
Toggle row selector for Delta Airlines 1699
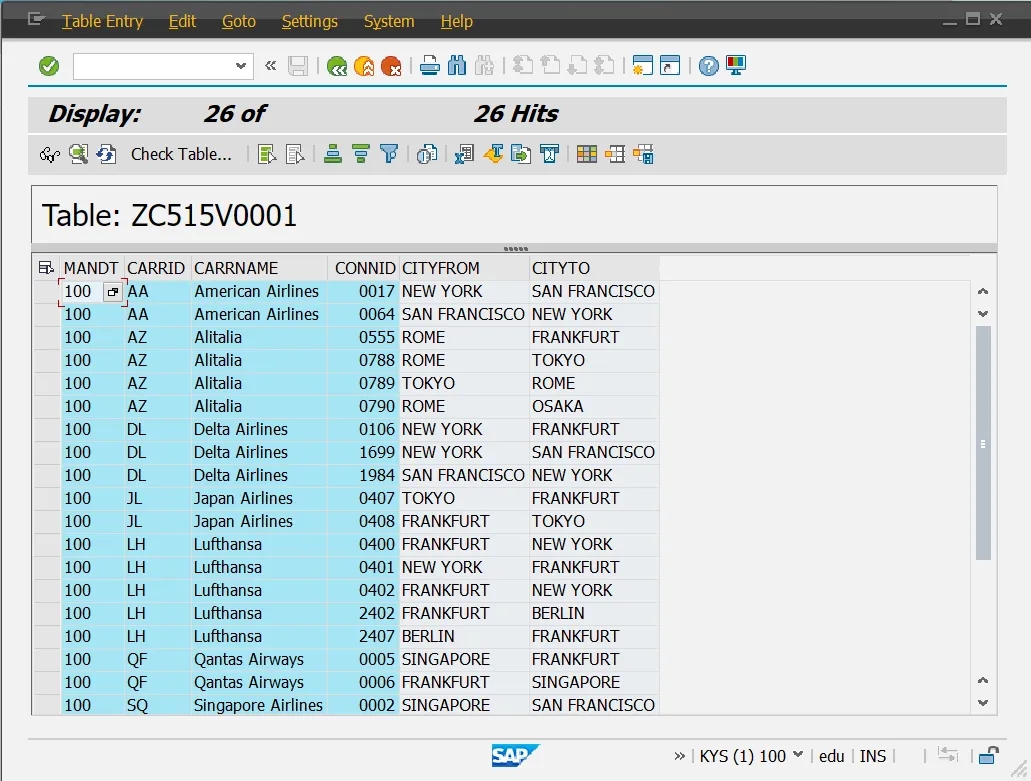pyautogui.click(x=47, y=452)
